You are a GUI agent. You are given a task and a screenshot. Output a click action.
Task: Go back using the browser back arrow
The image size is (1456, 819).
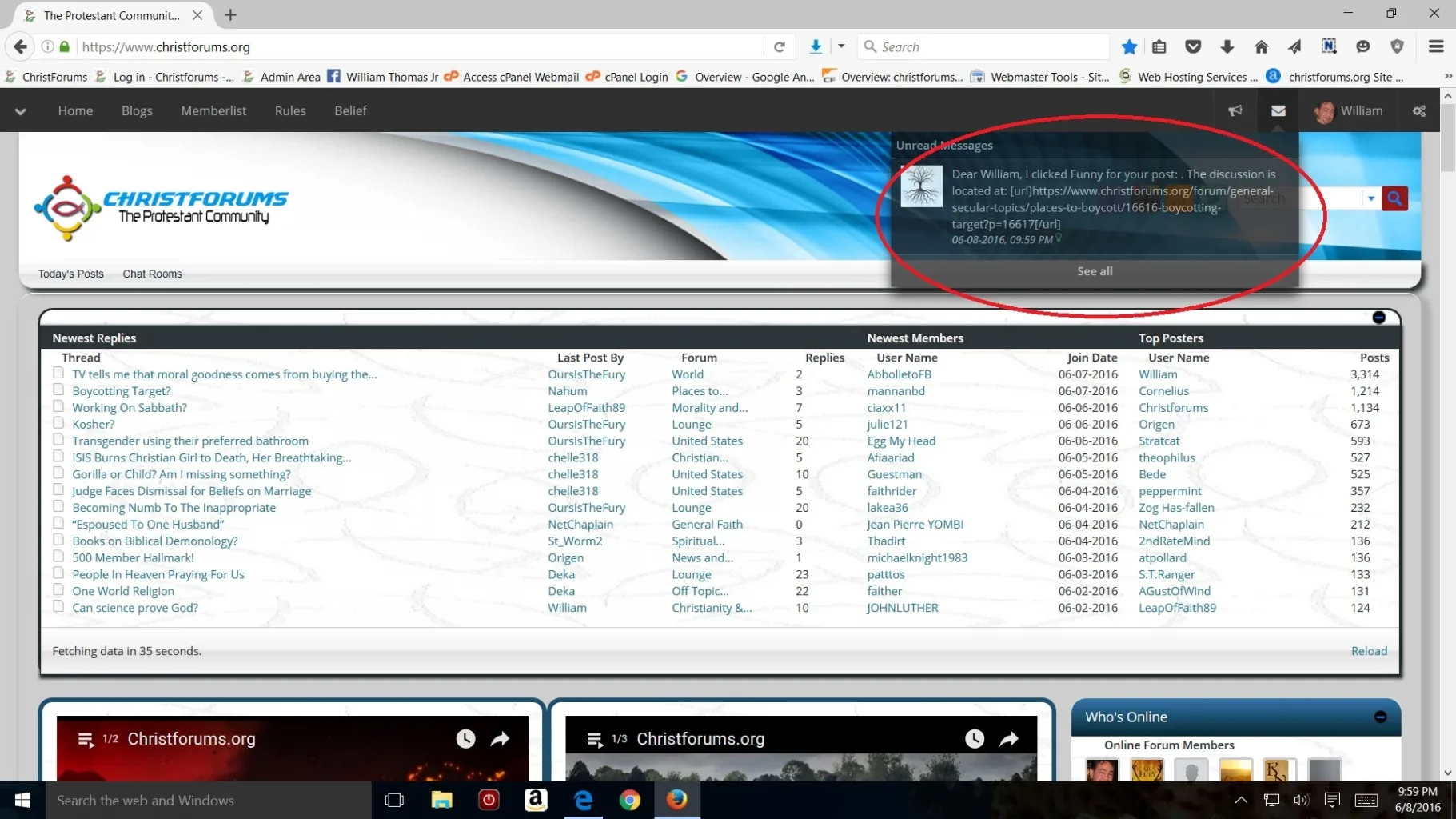coord(21,46)
